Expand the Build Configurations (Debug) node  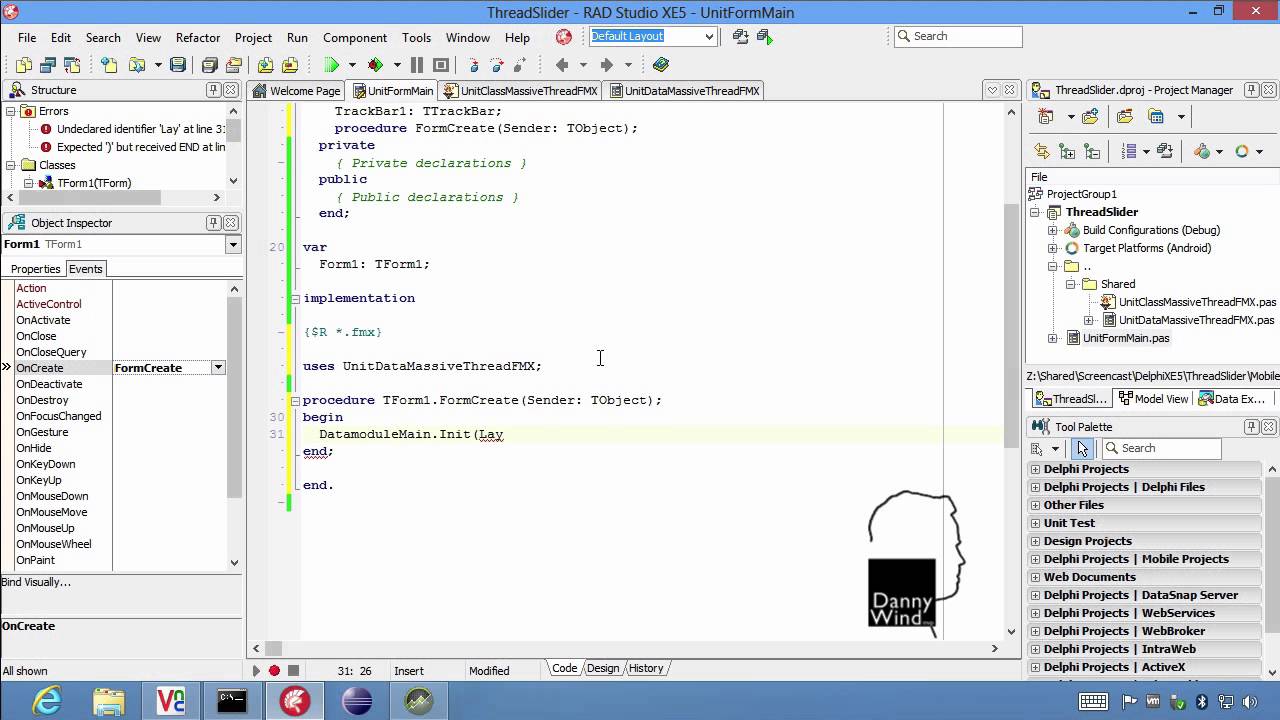pyautogui.click(x=1052, y=230)
